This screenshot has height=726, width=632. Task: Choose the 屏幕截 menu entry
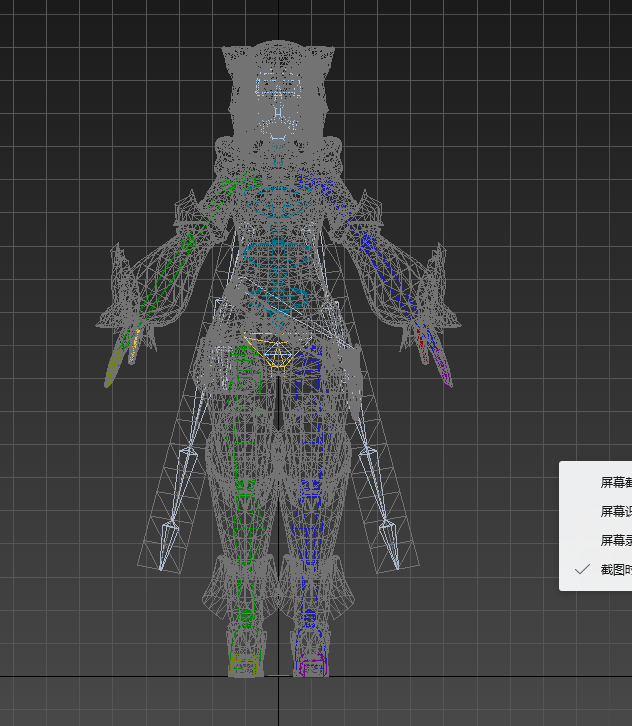tap(615, 482)
